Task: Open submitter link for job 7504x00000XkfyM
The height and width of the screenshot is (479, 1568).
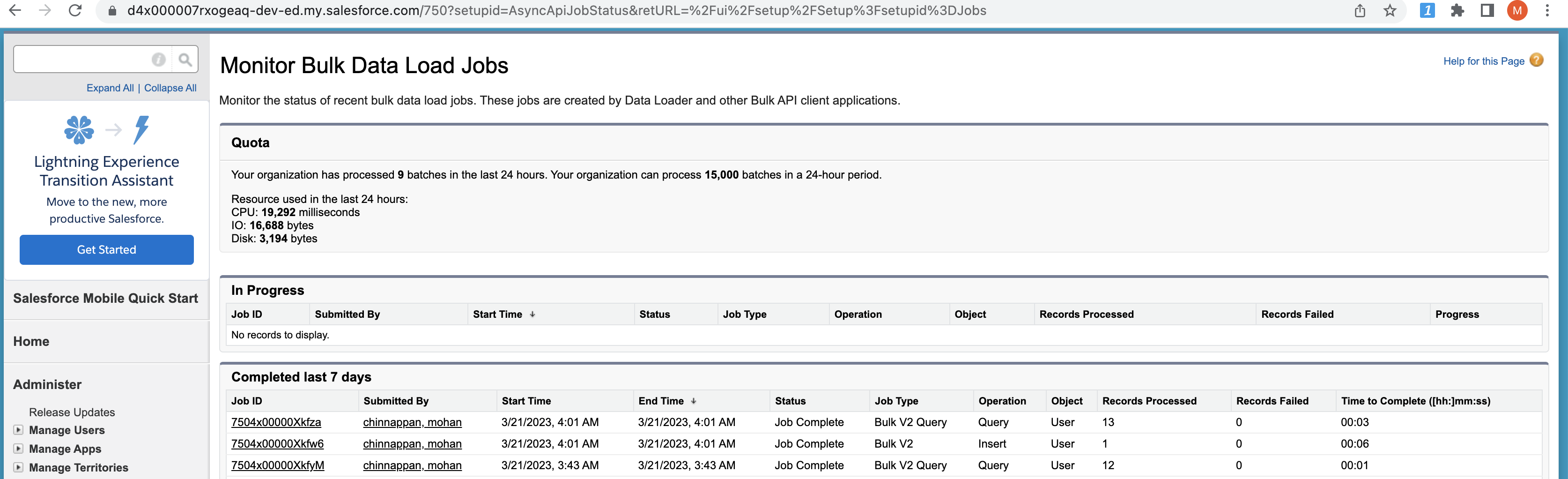Action: (x=412, y=465)
